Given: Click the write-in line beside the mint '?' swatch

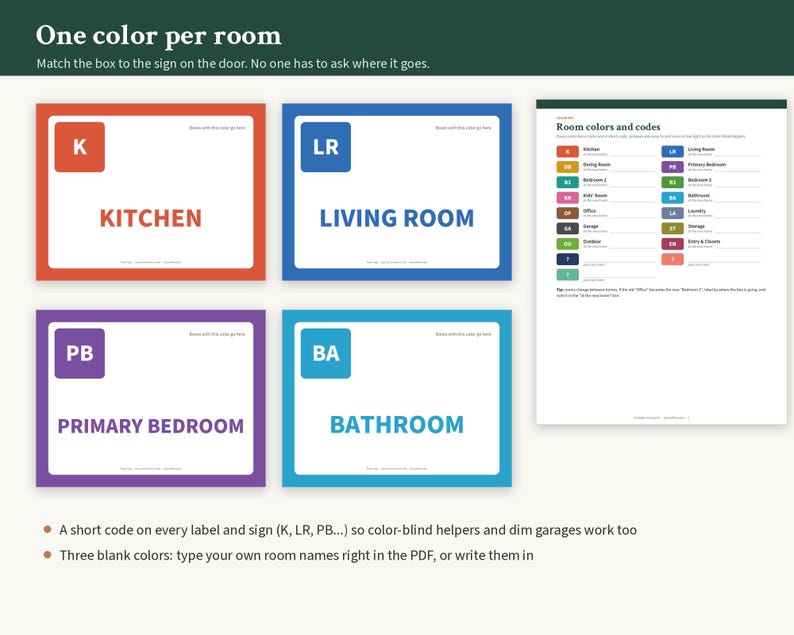Looking at the screenshot, I should pos(619,276).
